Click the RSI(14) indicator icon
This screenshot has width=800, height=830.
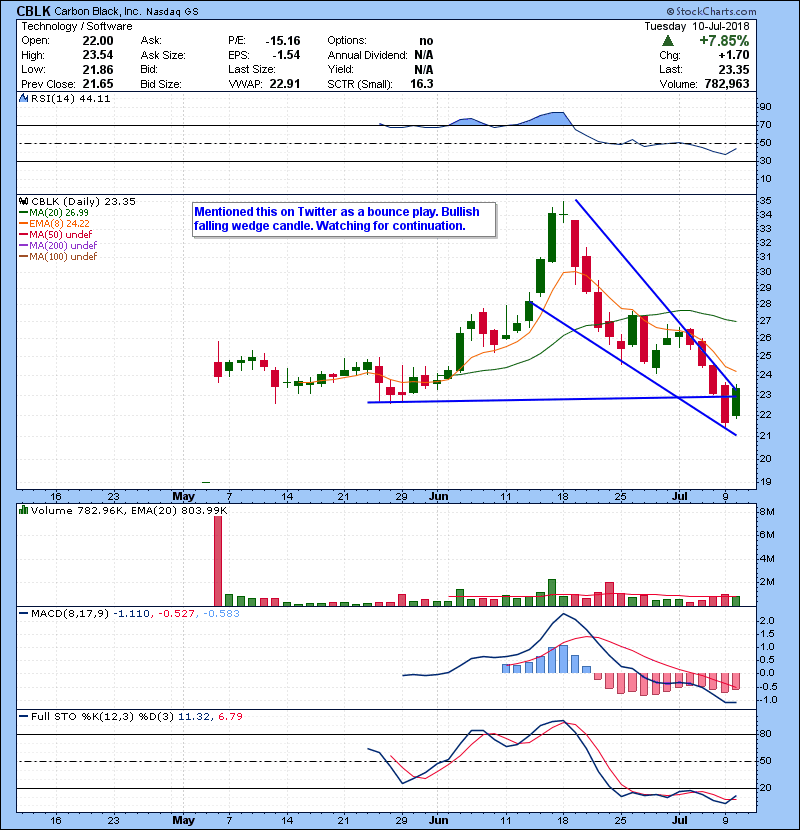(x=23, y=98)
